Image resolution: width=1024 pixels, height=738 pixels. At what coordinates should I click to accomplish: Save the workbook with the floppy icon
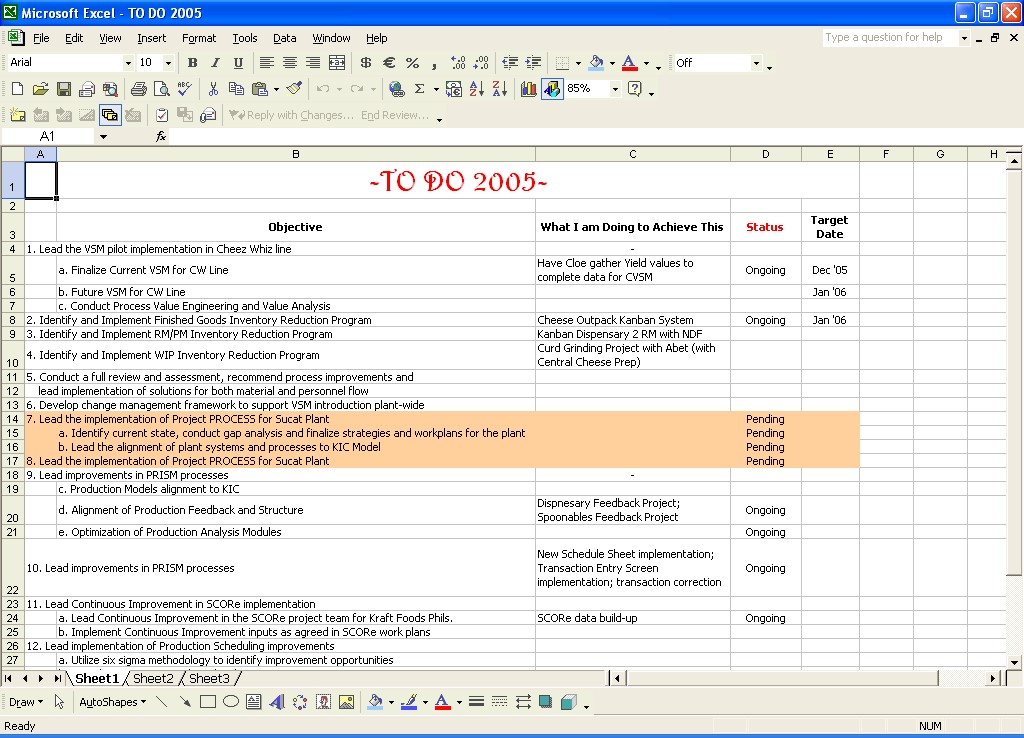point(63,89)
